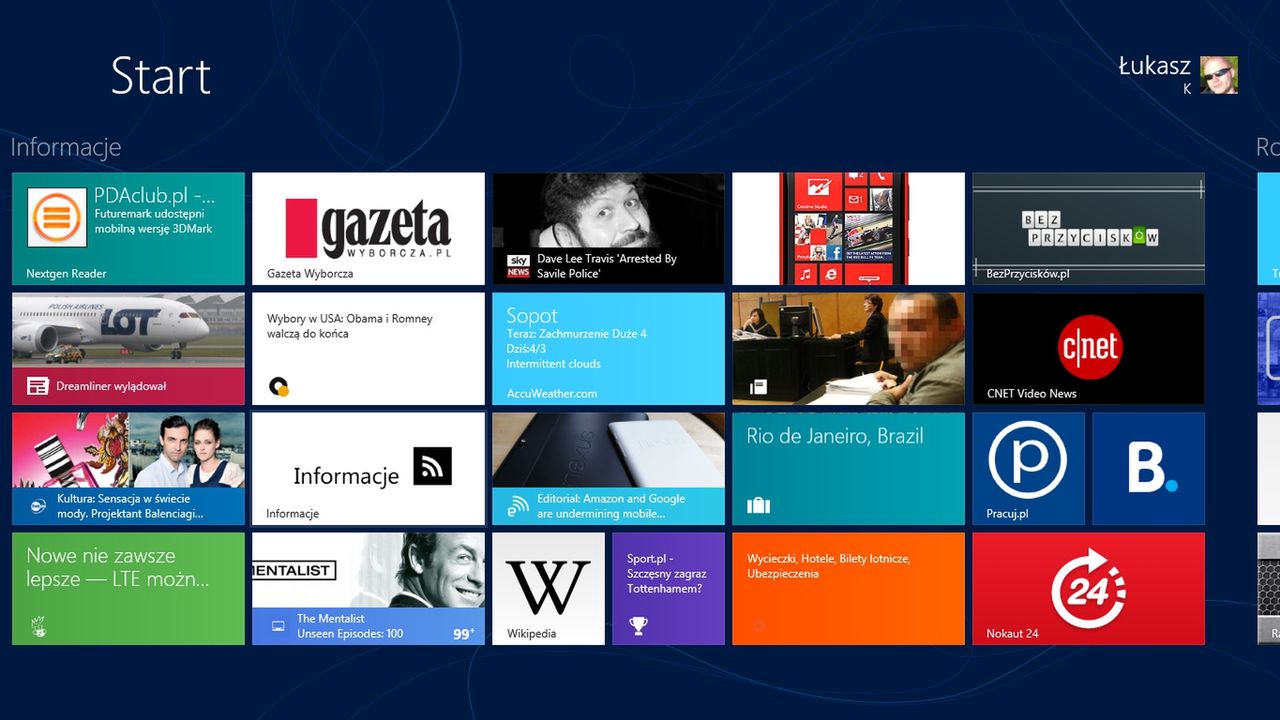Open the BezPrzycisków.pl tile

point(1088,229)
